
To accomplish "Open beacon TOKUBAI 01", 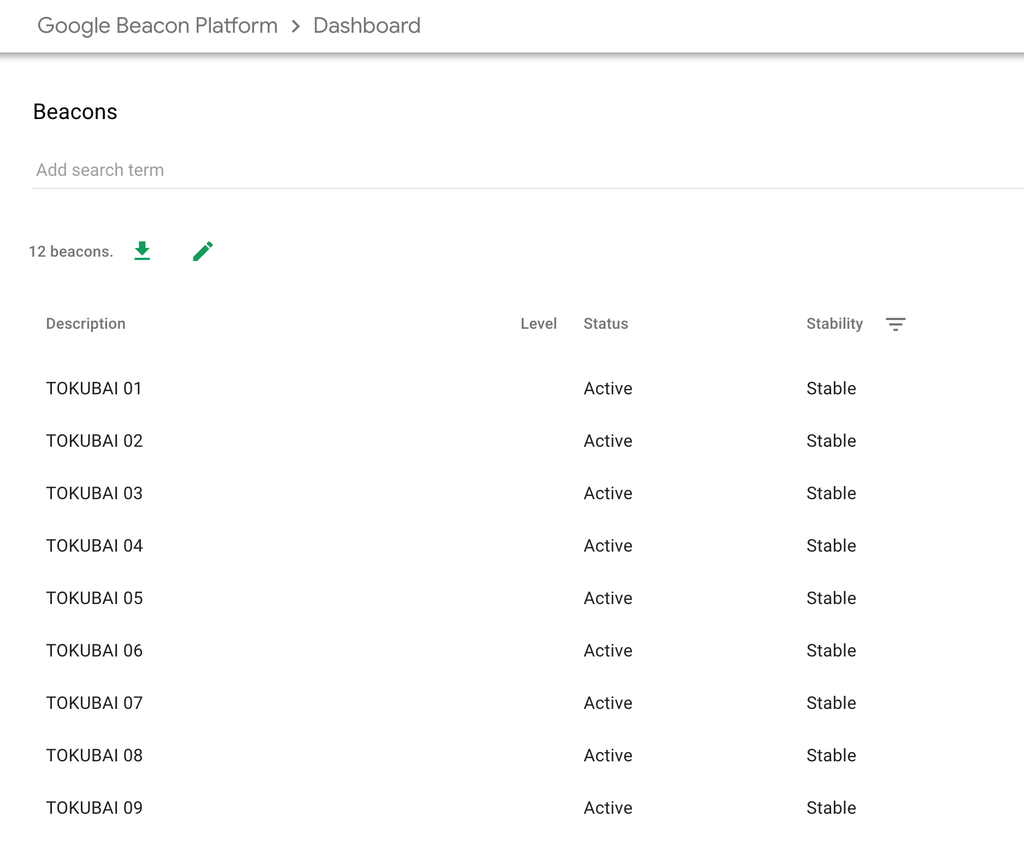I will click(x=94, y=388).
